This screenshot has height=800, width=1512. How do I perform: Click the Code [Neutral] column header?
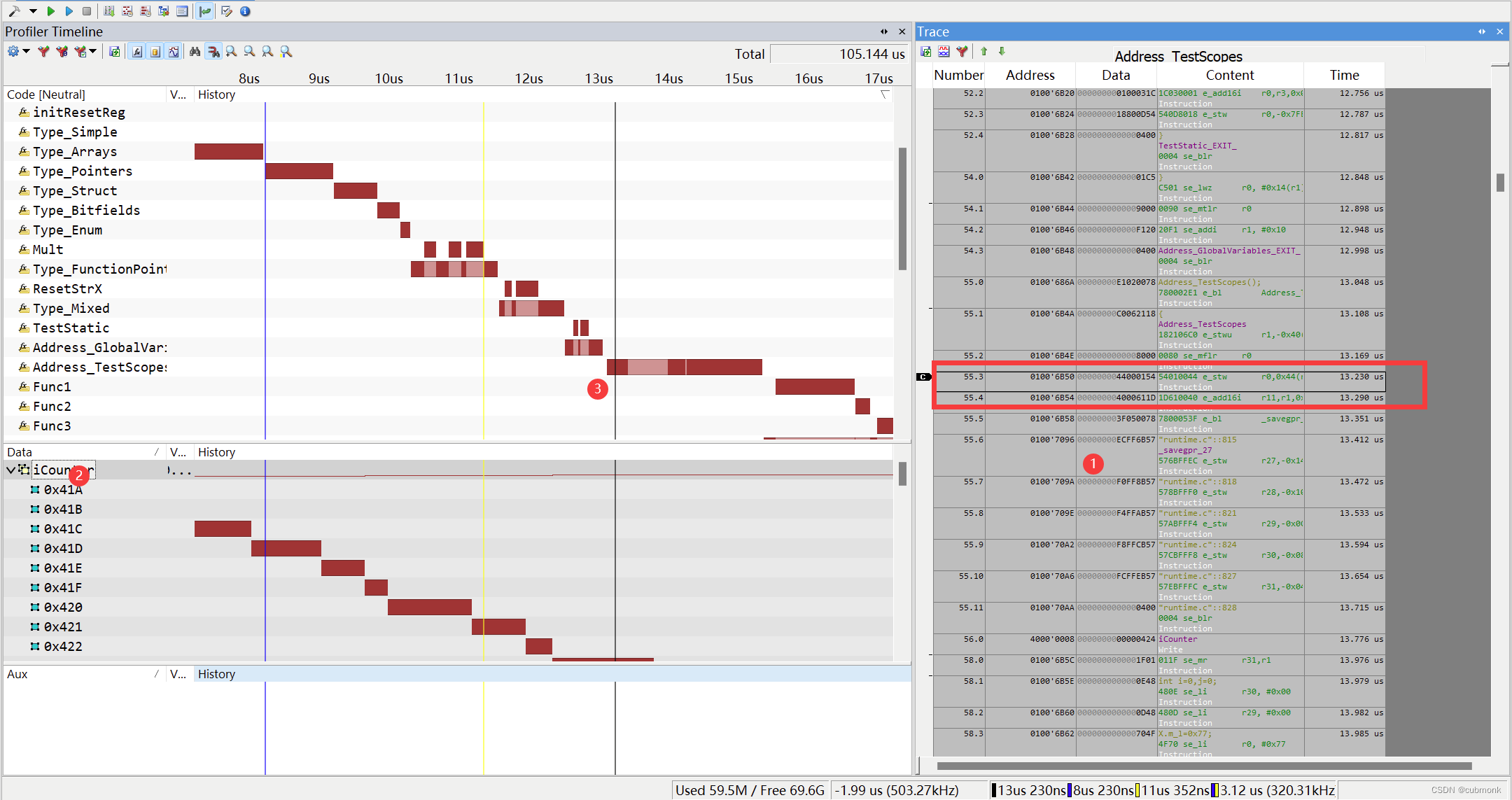pyautogui.click(x=85, y=94)
